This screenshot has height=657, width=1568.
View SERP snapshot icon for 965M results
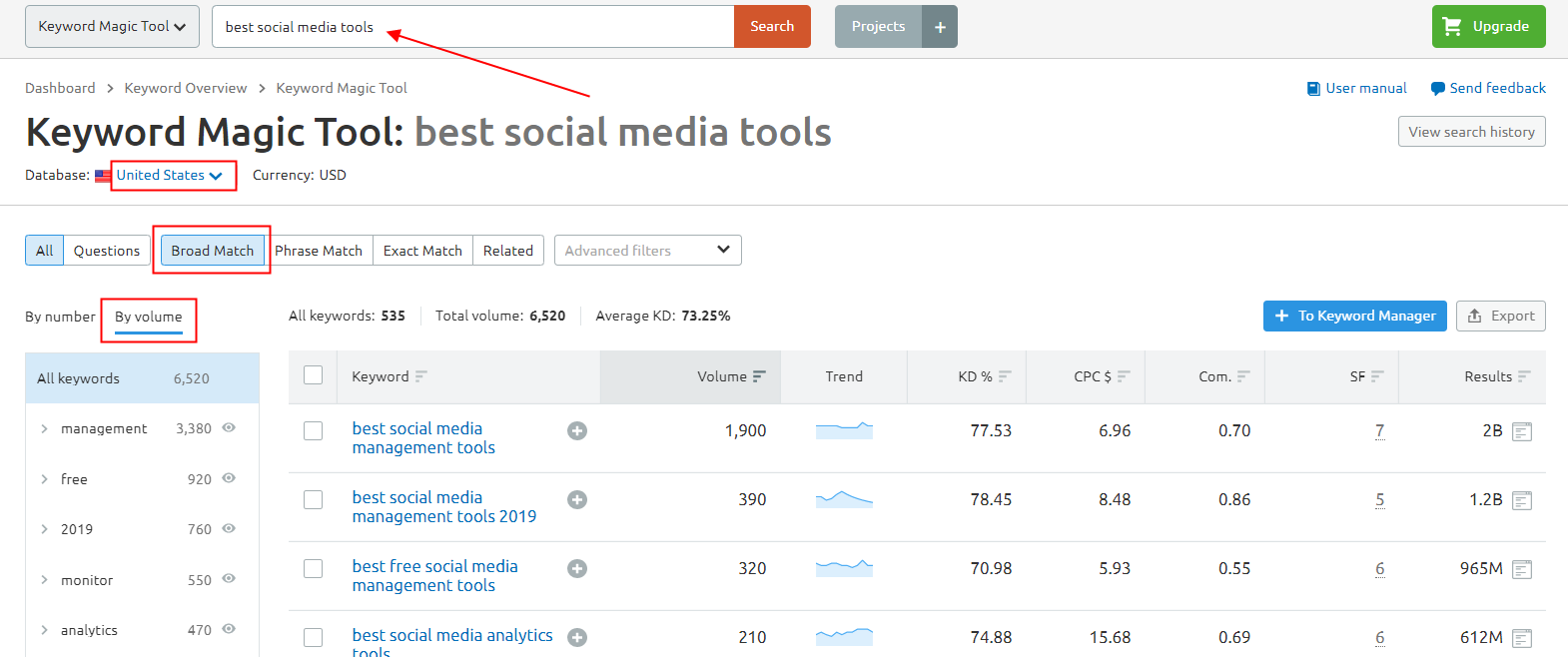1522,569
